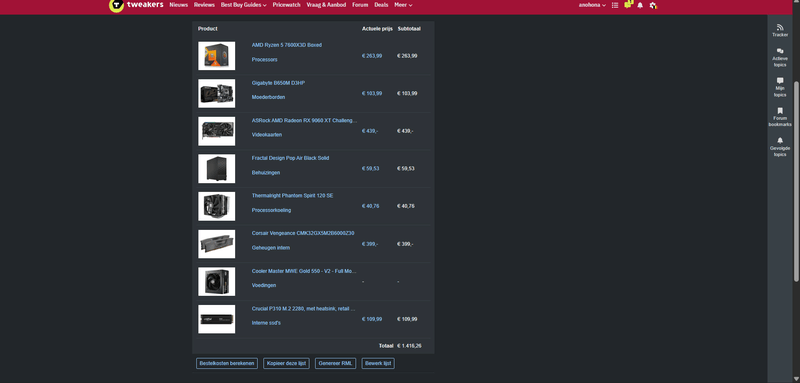Viewport: 800px width, 383px height.
Task: Open the AMD Ryzen 5 7600X3D Boxed link
Action: click(x=287, y=45)
